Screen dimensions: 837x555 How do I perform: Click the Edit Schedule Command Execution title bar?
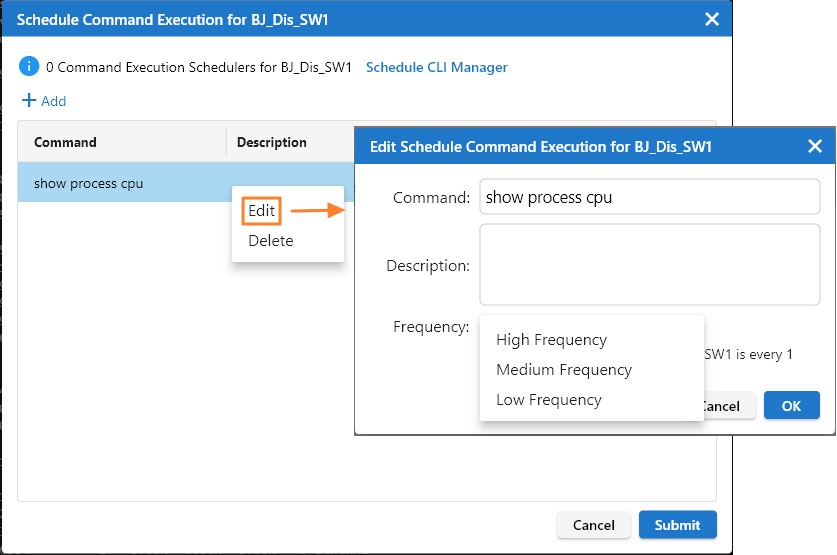coord(560,147)
